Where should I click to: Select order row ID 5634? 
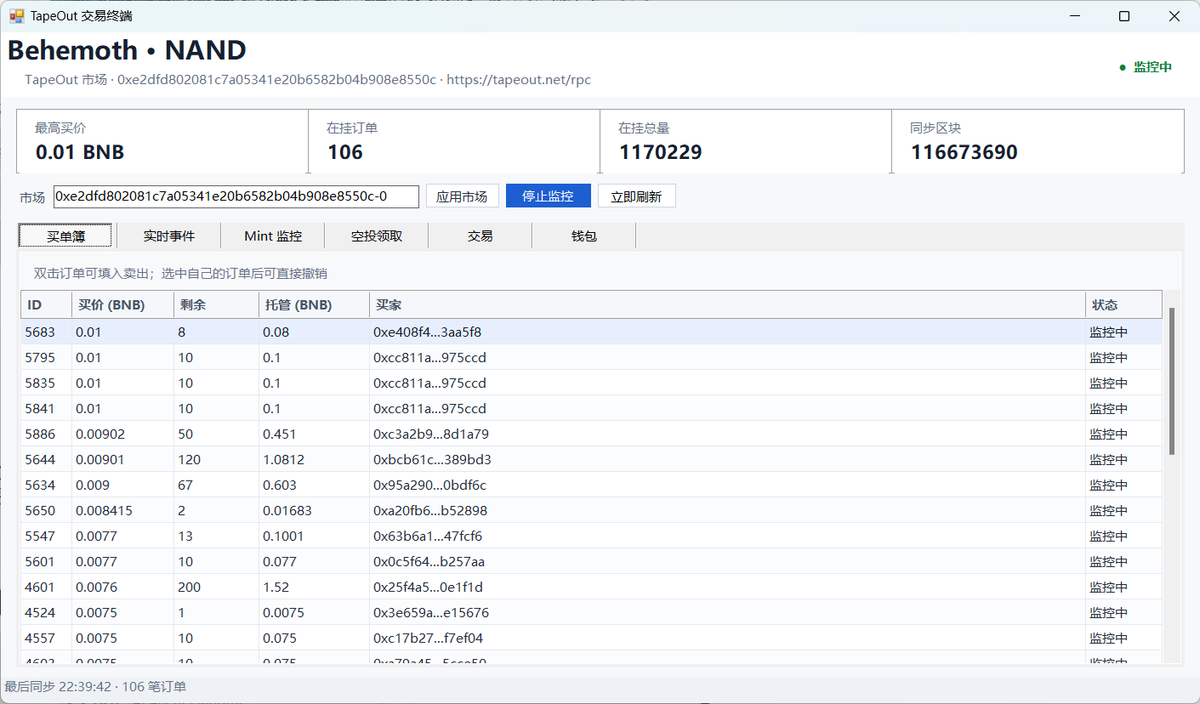pyautogui.click(x=592, y=485)
